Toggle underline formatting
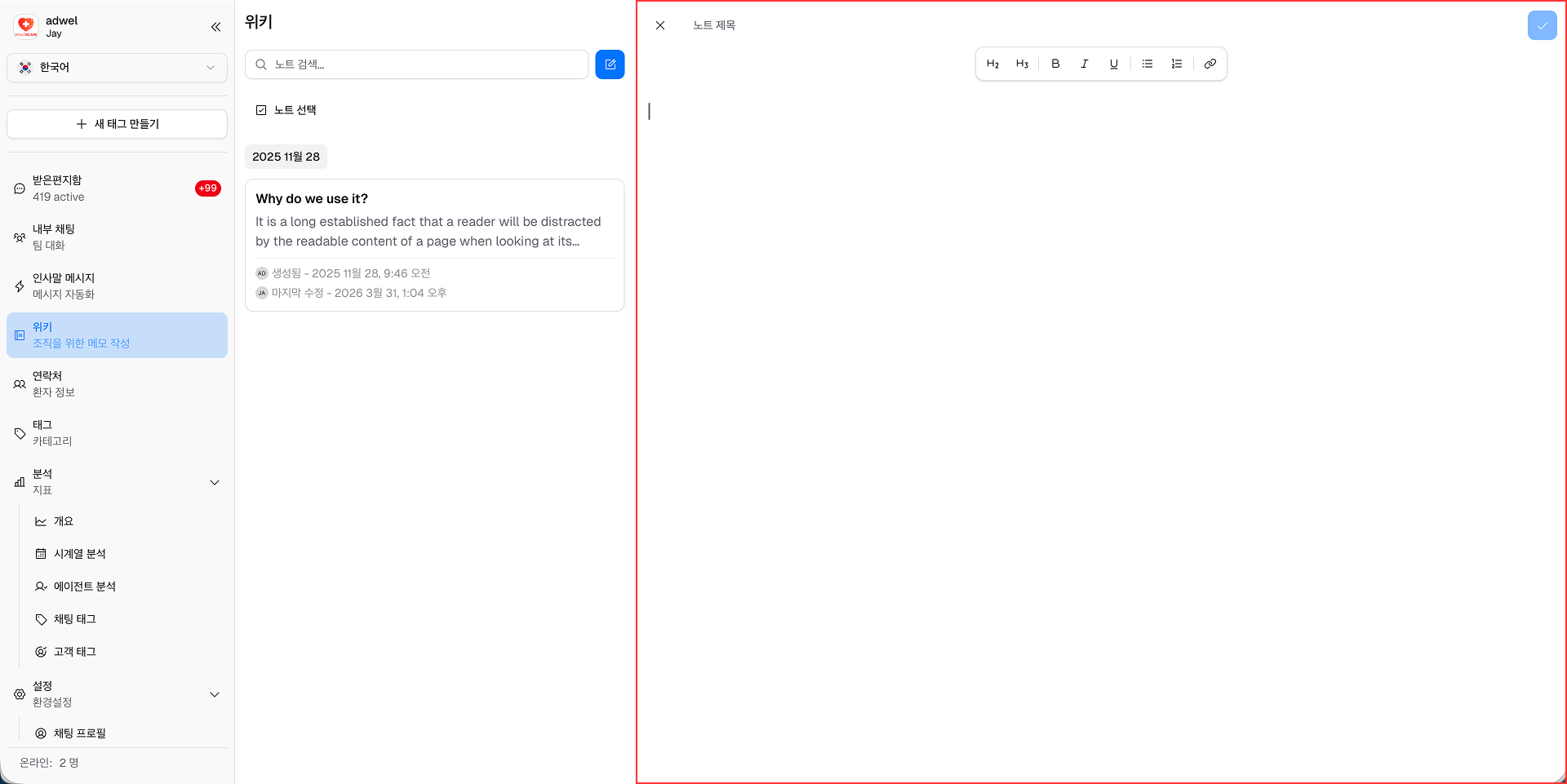The height and width of the screenshot is (784, 1567). tap(1114, 63)
